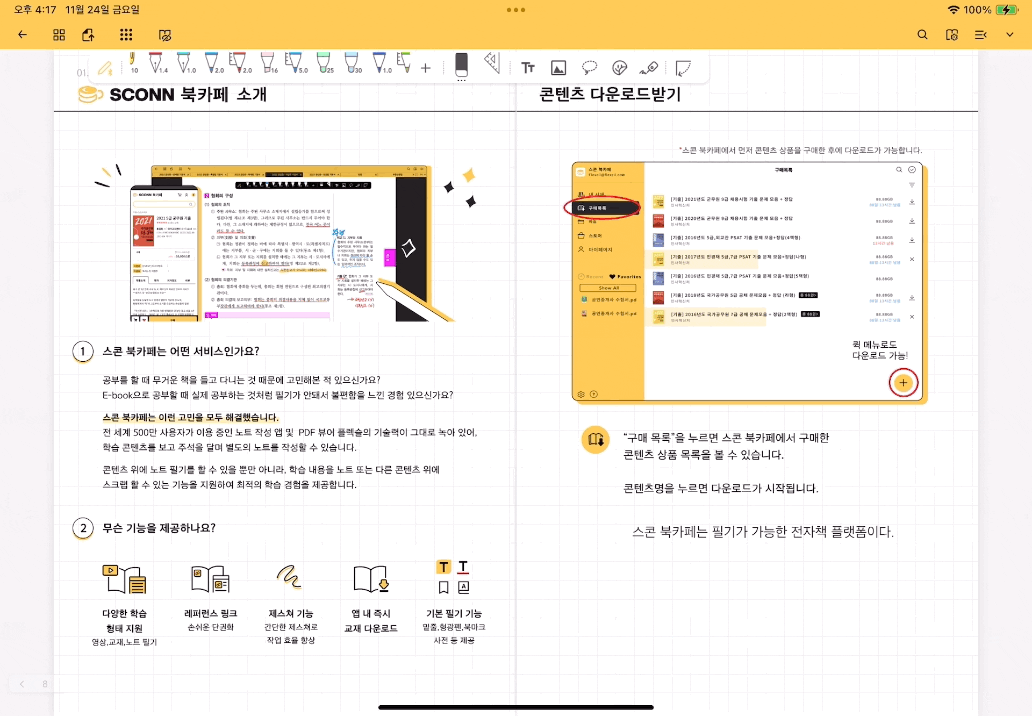Select the green highlighter sized 25
The image size is (1032, 716).
pos(324,63)
